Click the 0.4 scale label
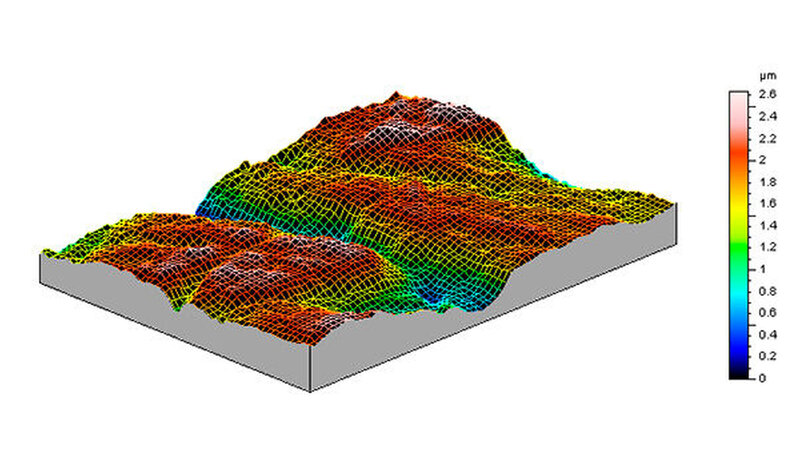 point(767,335)
